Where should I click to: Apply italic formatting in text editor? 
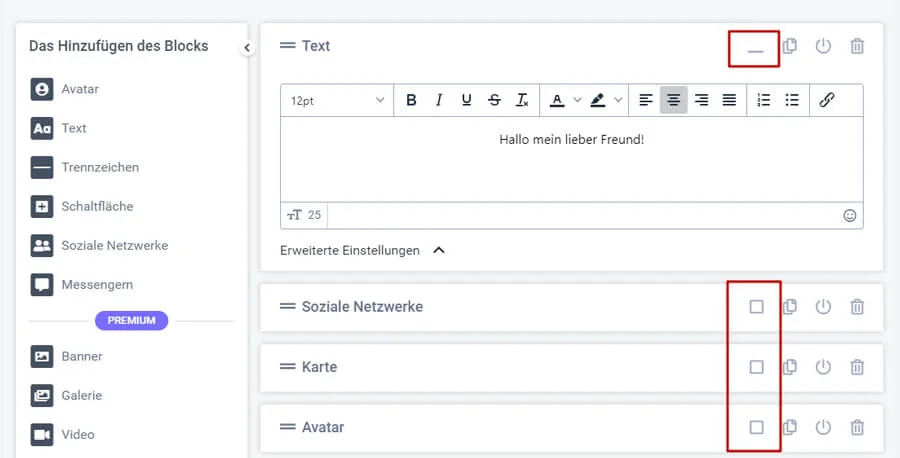coord(438,100)
